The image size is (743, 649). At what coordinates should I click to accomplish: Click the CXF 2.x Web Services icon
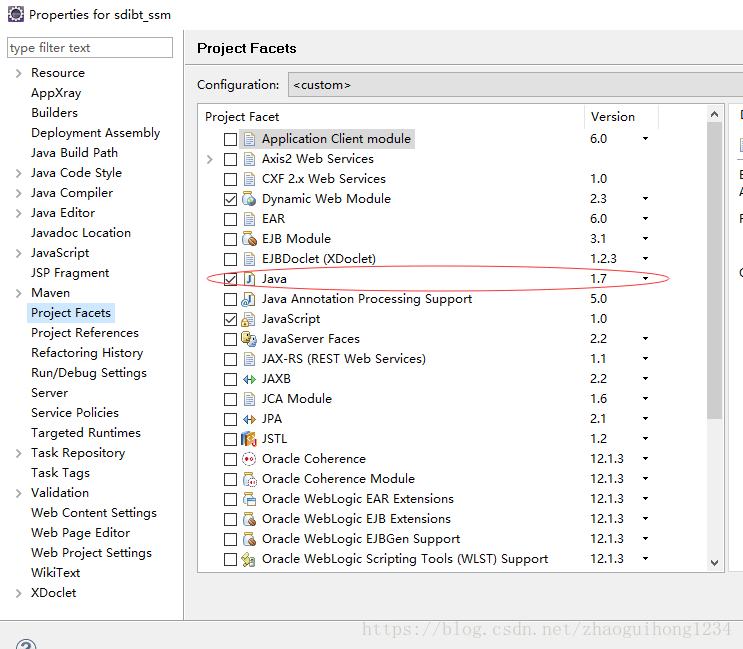coord(249,179)
